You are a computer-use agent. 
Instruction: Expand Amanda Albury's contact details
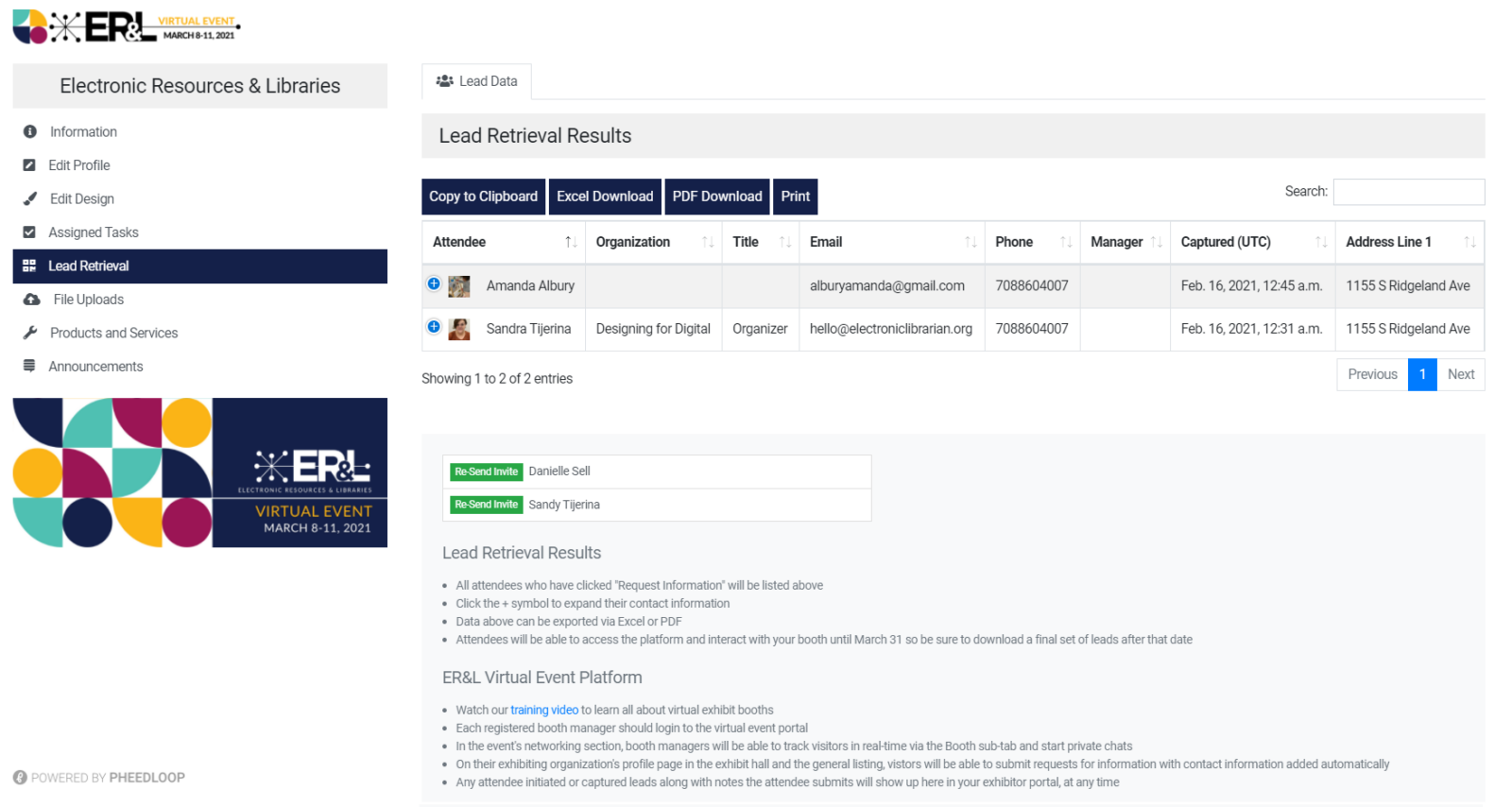click(434, 283)
